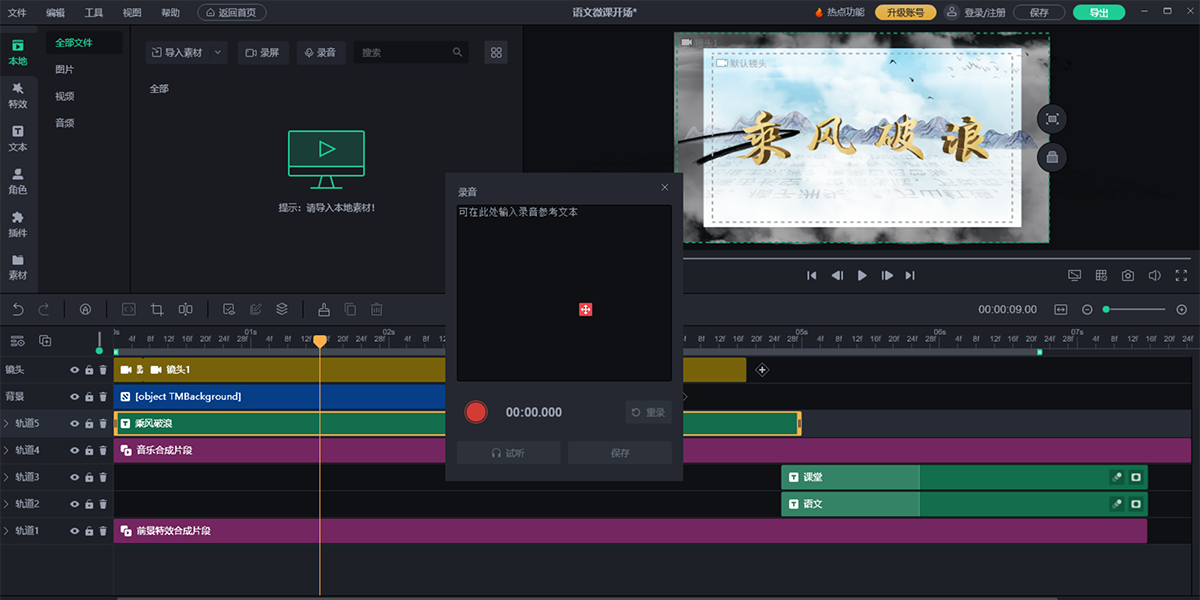The image size is (1200, 600).
Task: Click the undo arrow icon
Action: tap(18, 310)
